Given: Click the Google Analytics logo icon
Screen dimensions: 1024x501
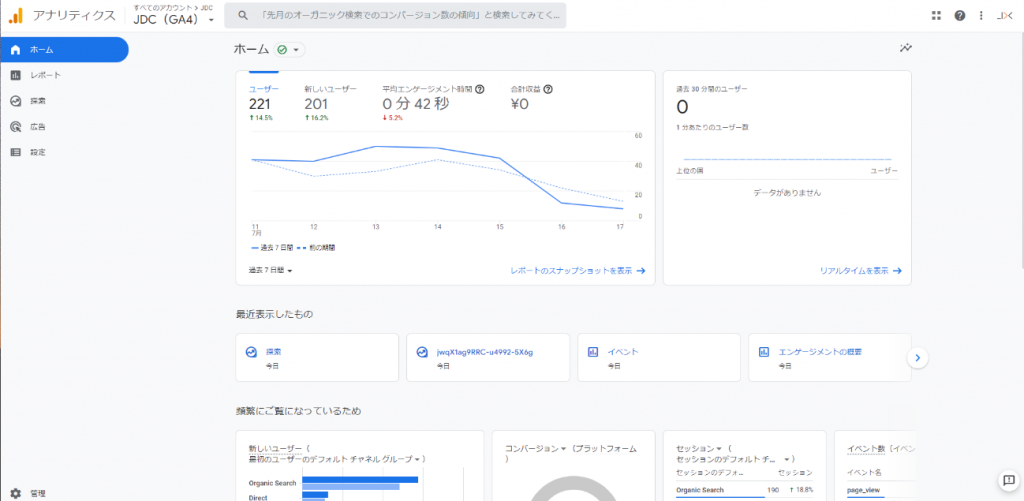Looking at the screenshot, I should (16, 15).
